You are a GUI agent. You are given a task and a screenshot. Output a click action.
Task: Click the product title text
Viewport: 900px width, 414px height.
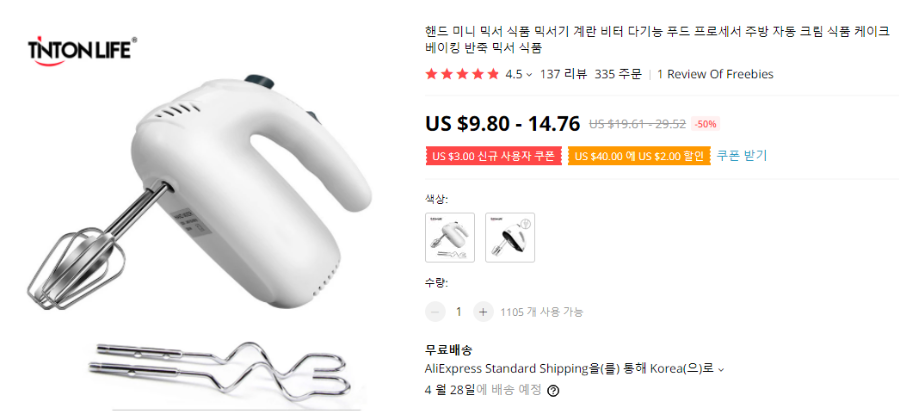[x=657, y=40]
